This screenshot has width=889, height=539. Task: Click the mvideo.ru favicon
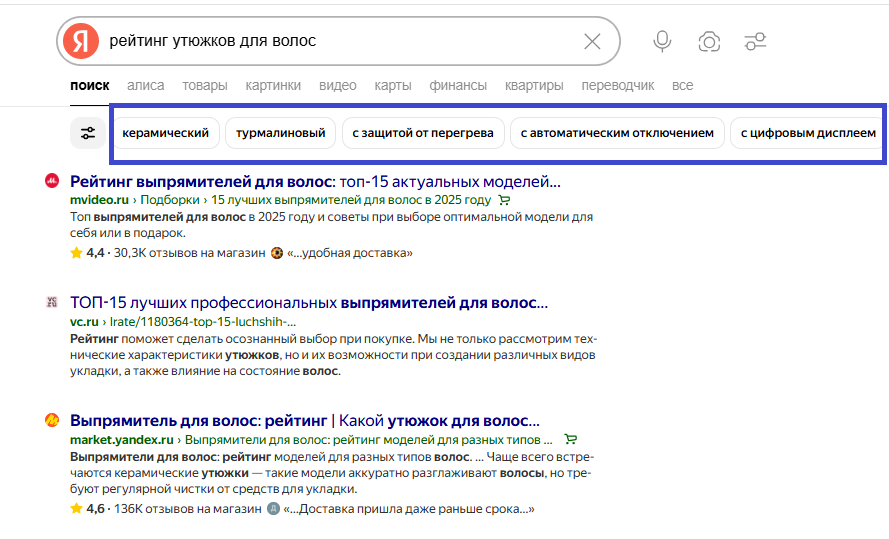tap(53, 182)
